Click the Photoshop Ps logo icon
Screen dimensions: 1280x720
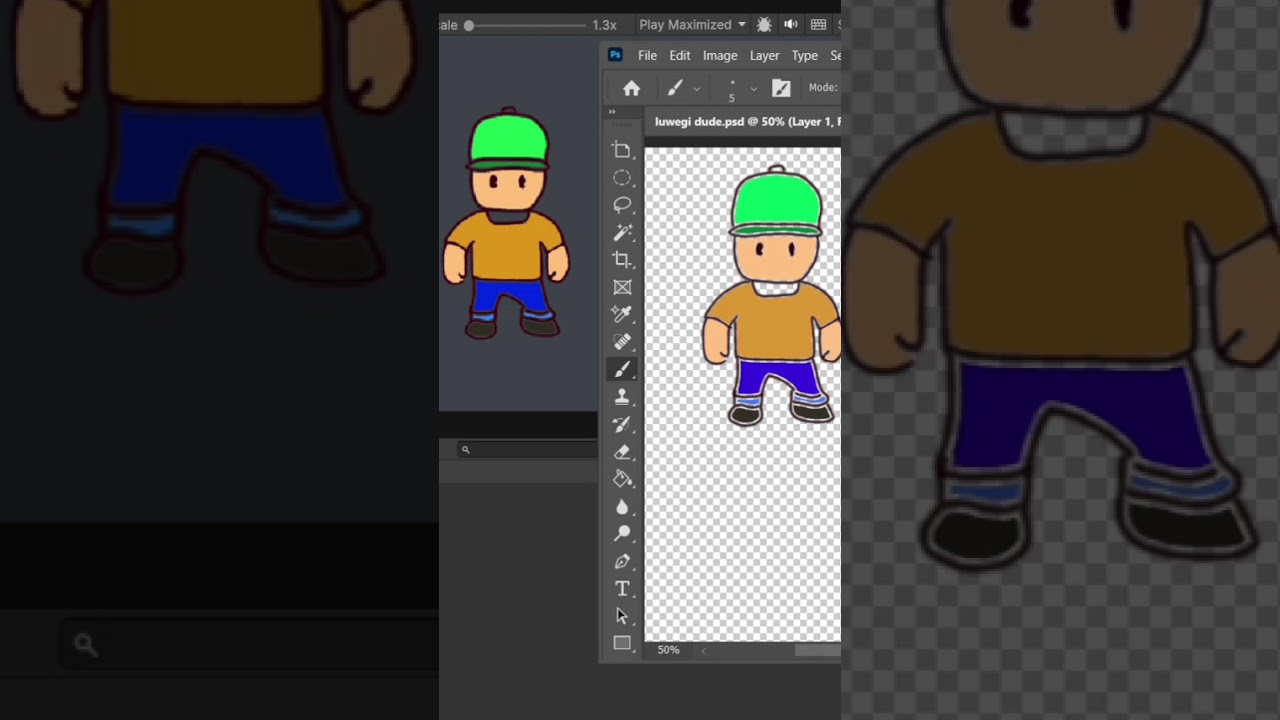click(x=616, y=55)
